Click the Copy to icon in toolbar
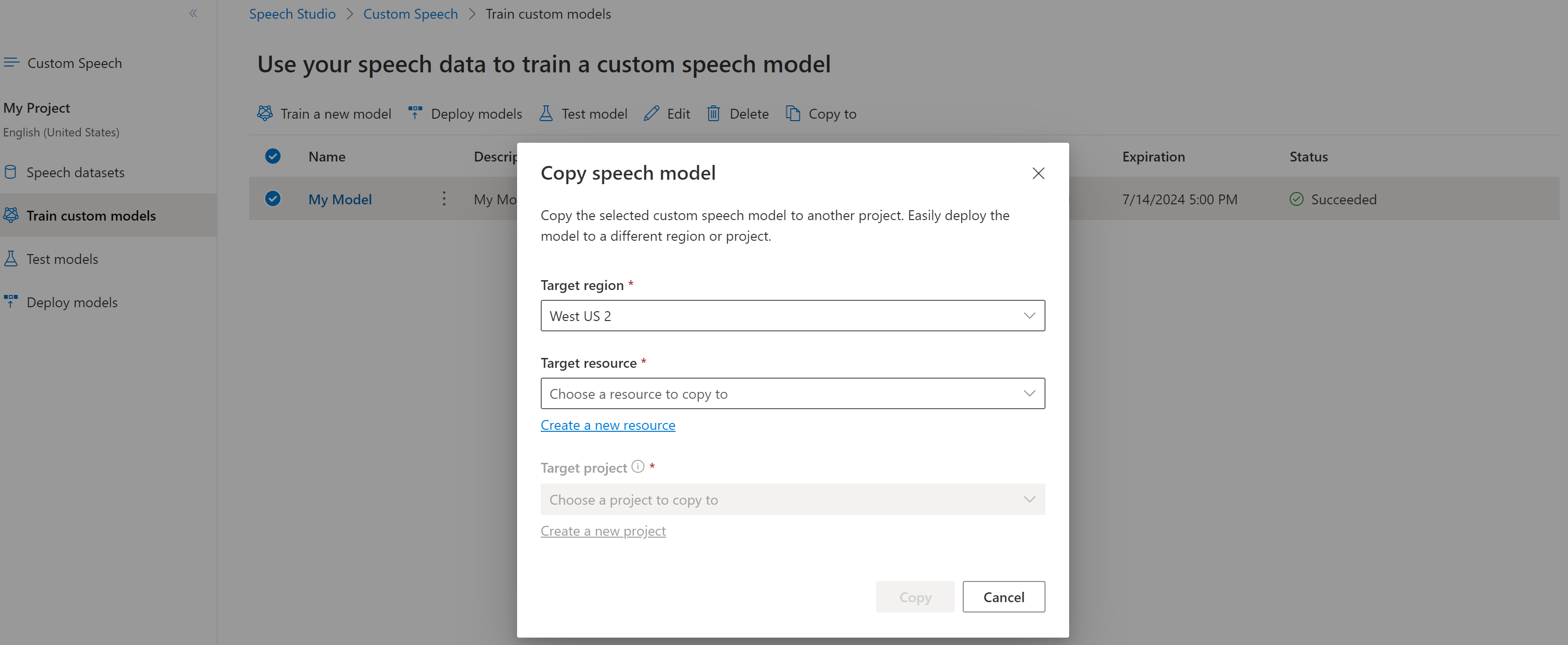 [x=792, y=113]
